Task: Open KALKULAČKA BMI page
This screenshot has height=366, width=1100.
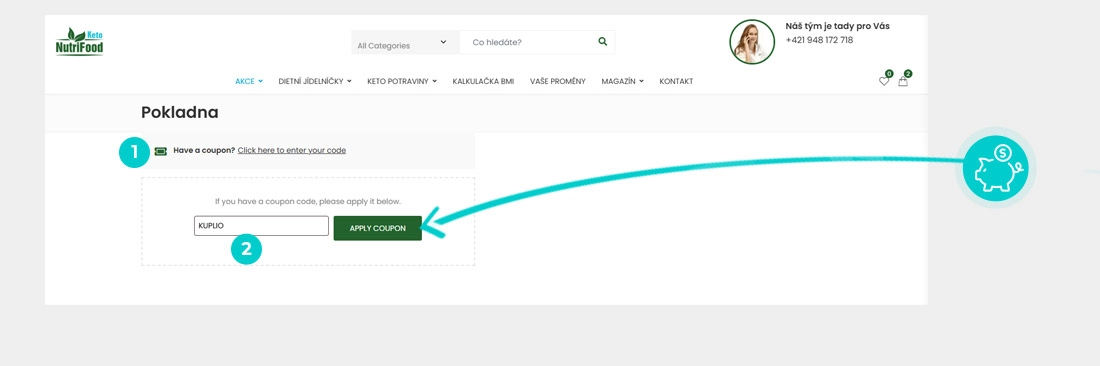Action: tap(483, 81)
